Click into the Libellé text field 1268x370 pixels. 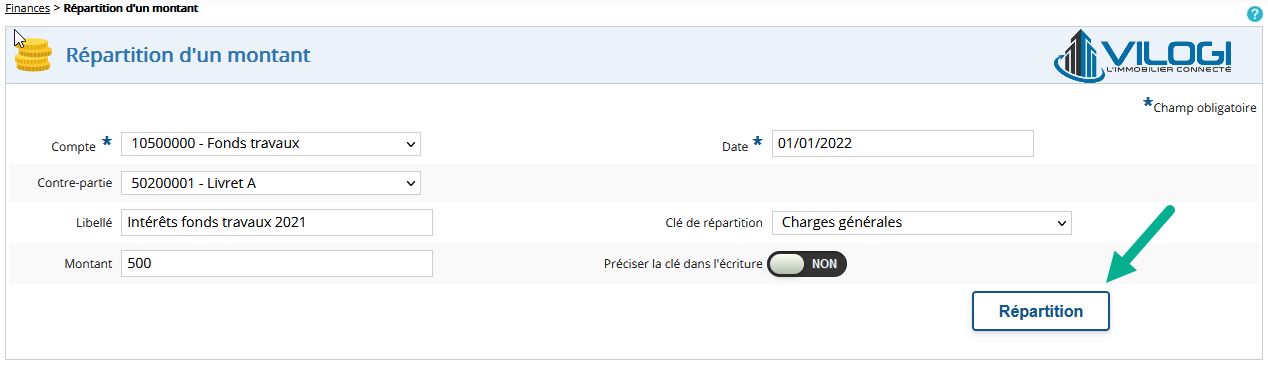(x=277, y=223)
